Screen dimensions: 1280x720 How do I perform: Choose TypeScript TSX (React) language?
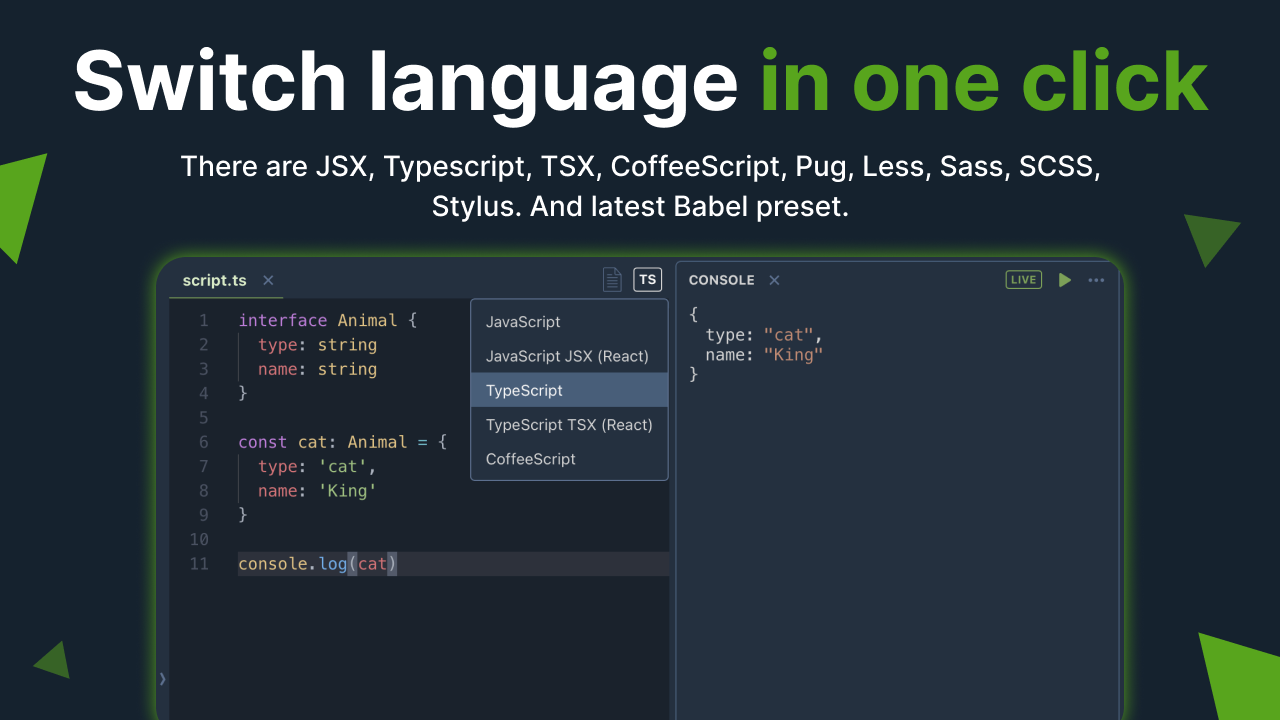coord(569,425)
